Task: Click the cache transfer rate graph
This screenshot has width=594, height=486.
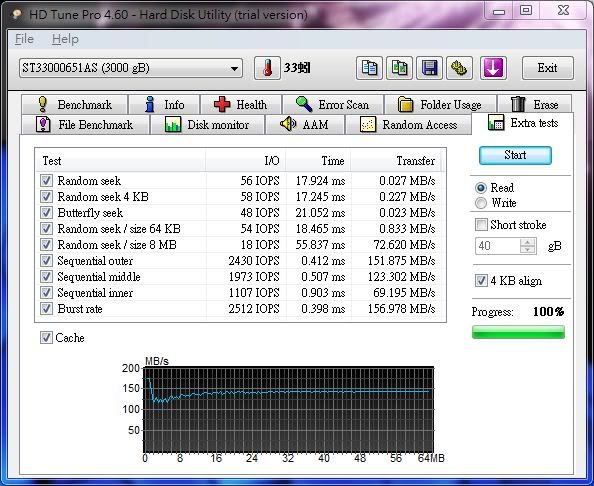Action: click(289, 409)
